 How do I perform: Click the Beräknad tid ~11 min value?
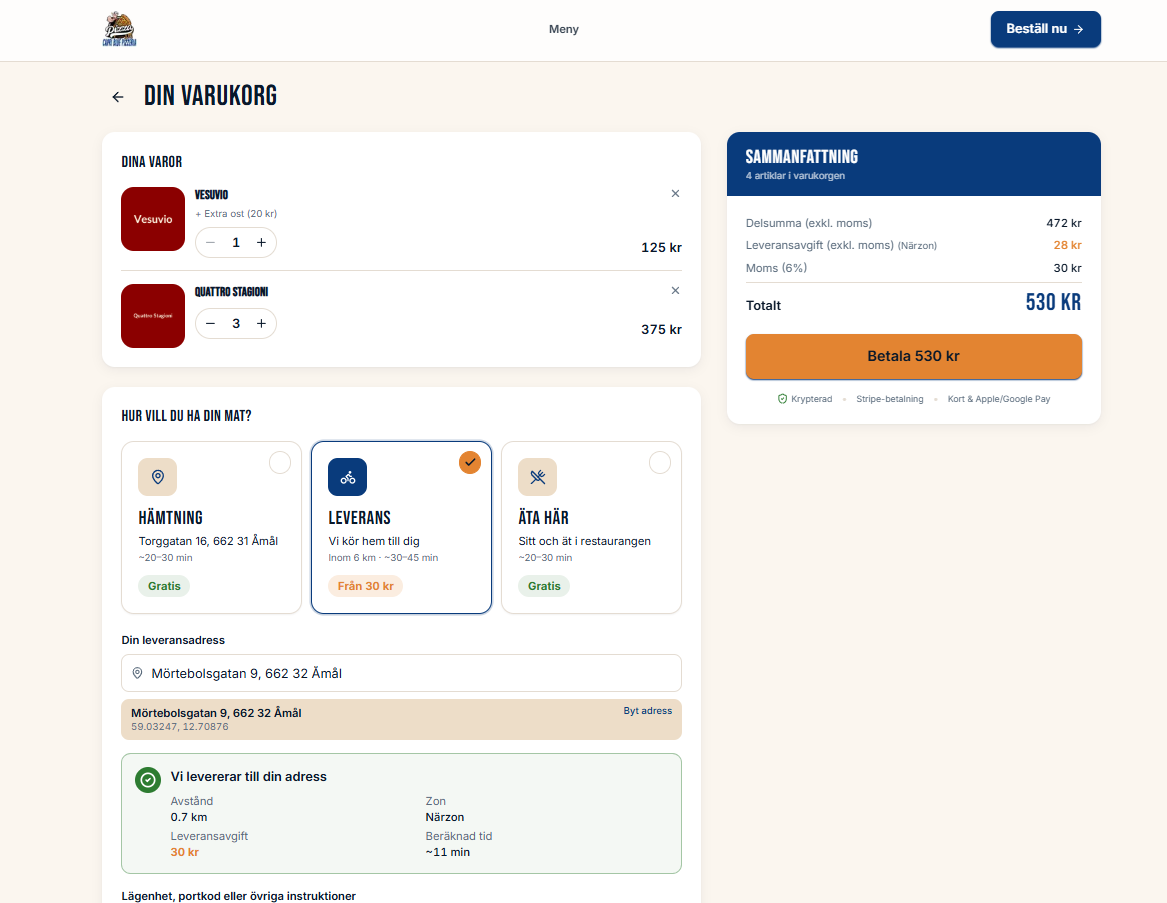pos(448,852)
